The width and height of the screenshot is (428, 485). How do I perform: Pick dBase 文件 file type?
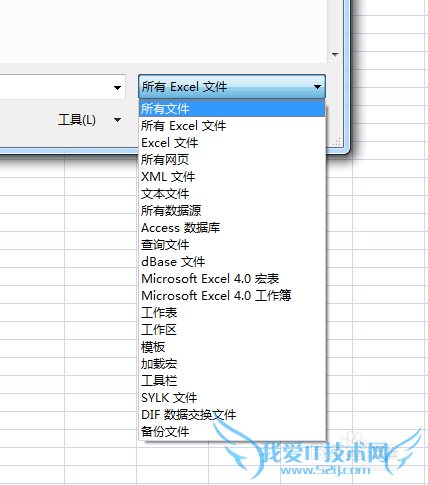click(232, 262)
